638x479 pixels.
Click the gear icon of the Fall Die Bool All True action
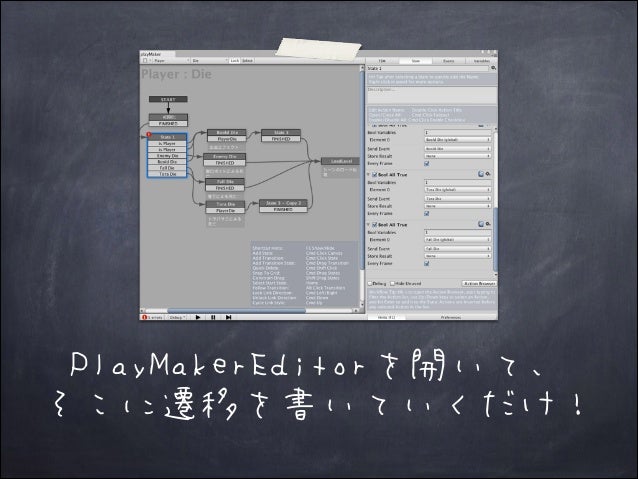[x=488, y=224]
